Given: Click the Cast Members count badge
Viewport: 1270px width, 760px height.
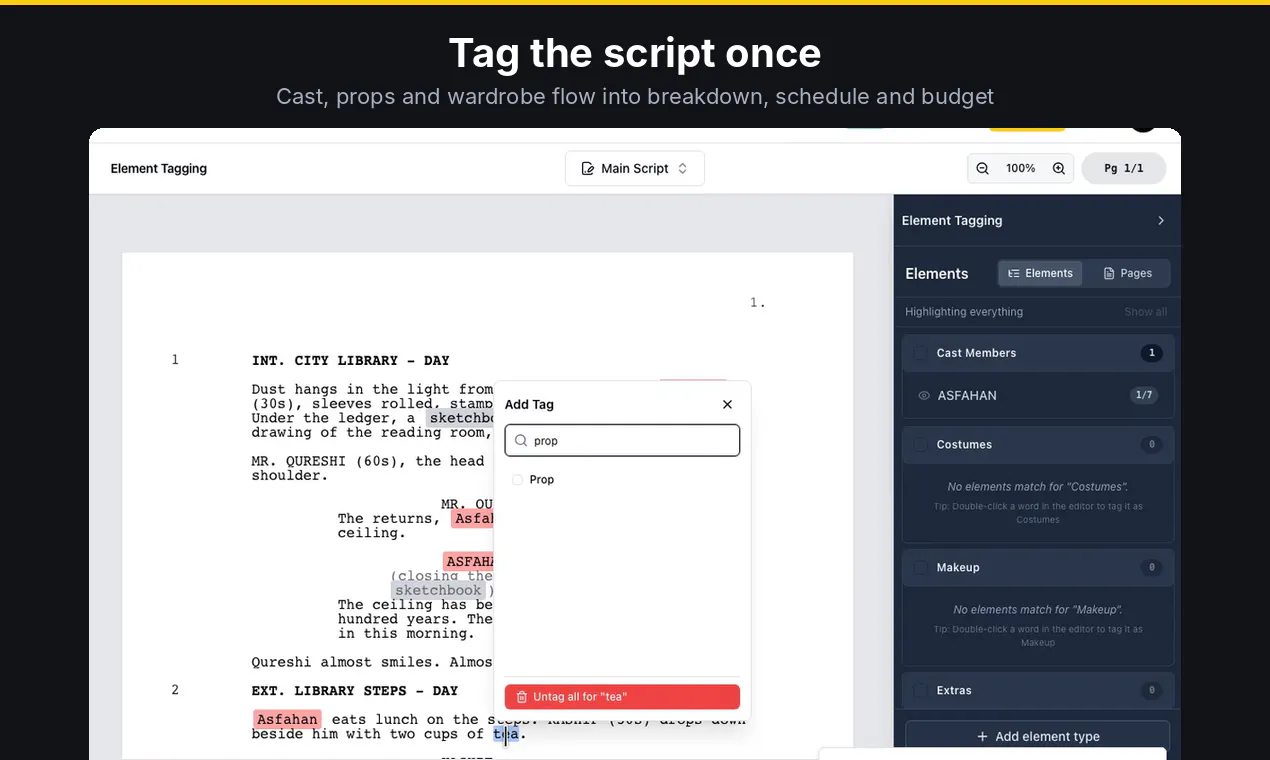Looking at the screenshot, I should click(x=1152, y=353).
